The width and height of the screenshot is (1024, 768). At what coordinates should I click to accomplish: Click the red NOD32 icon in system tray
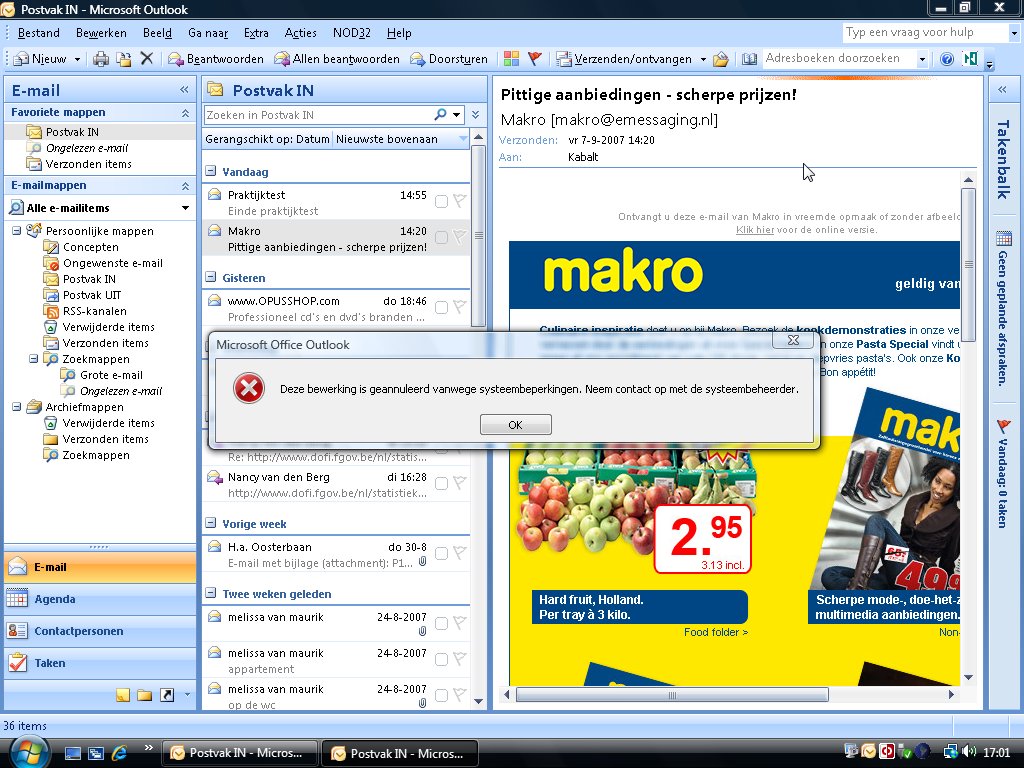pyautogui.click(x=887, y=752)
